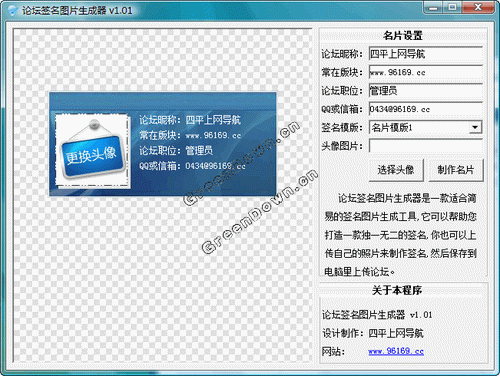Minimize the window
The image size is (500, 376).
click(433, 7)
